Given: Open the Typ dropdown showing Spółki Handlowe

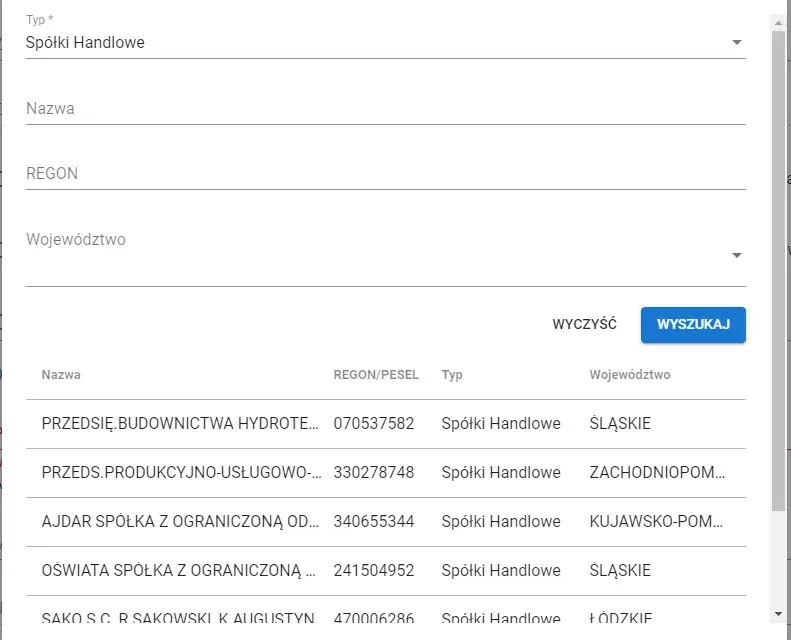Looking at the screenshot, I should coord(385,42).
